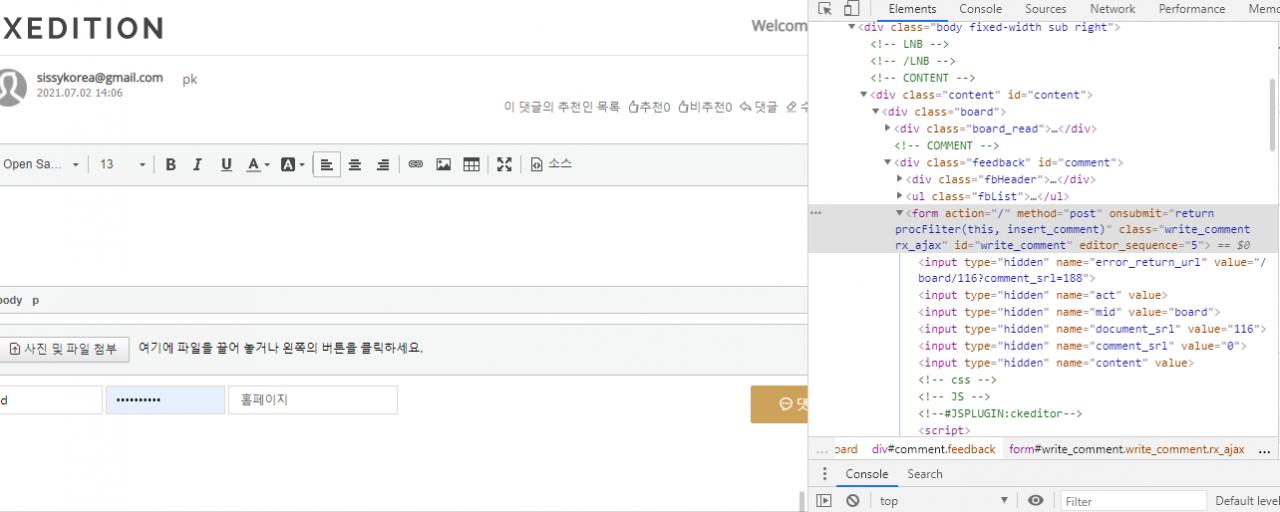
Task: Open the Sources tab in DevTools
Action: click(1045, 9)
